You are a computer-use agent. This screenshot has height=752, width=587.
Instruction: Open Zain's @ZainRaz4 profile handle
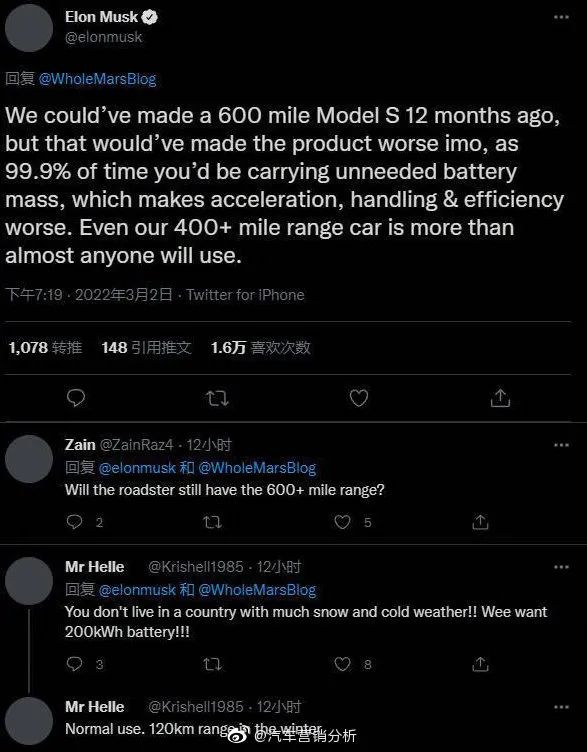tap(136, 445)
